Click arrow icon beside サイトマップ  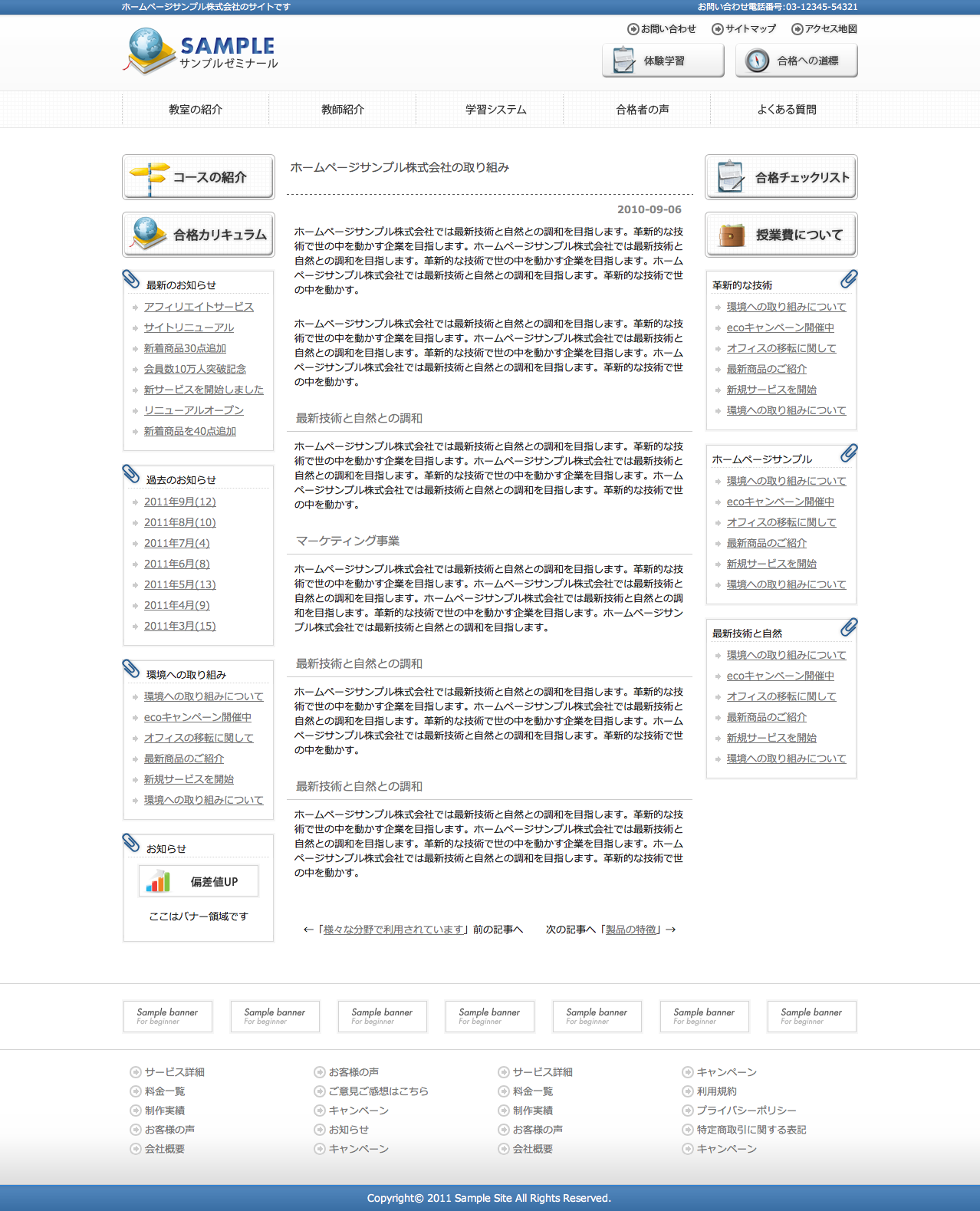[718, 29]
